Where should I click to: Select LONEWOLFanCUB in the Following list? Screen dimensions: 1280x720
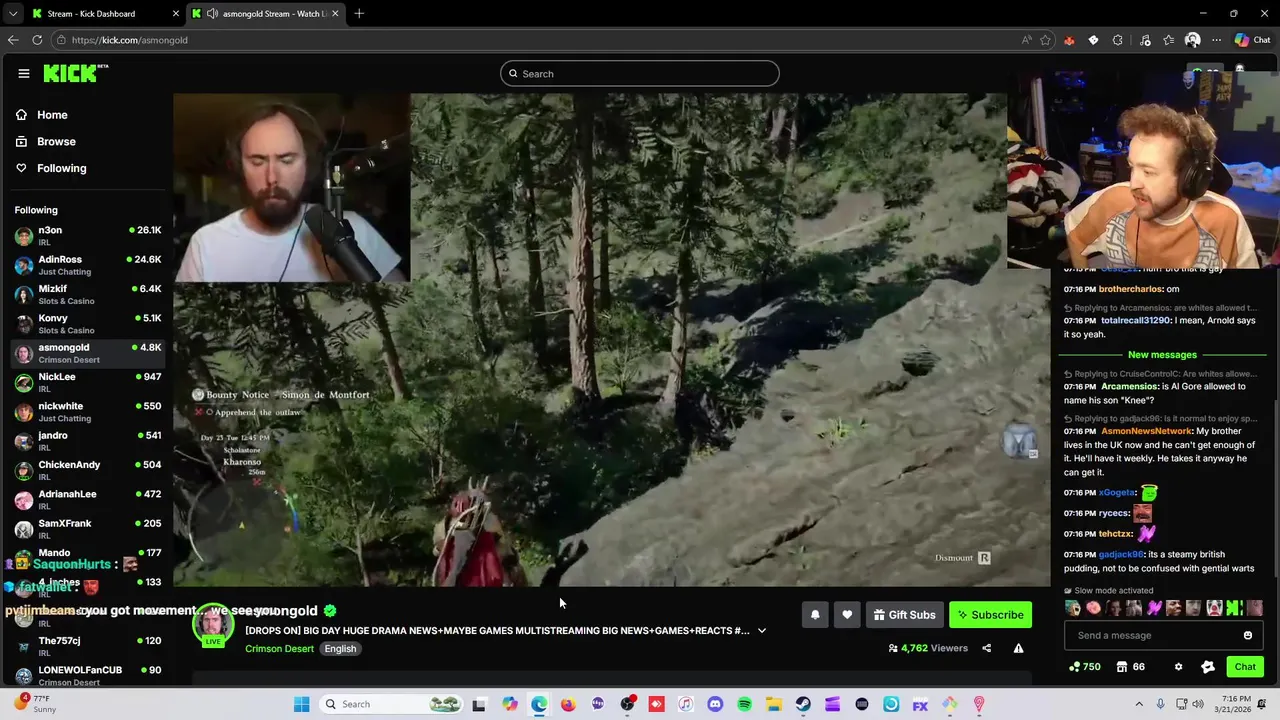[x=88, y=675]
